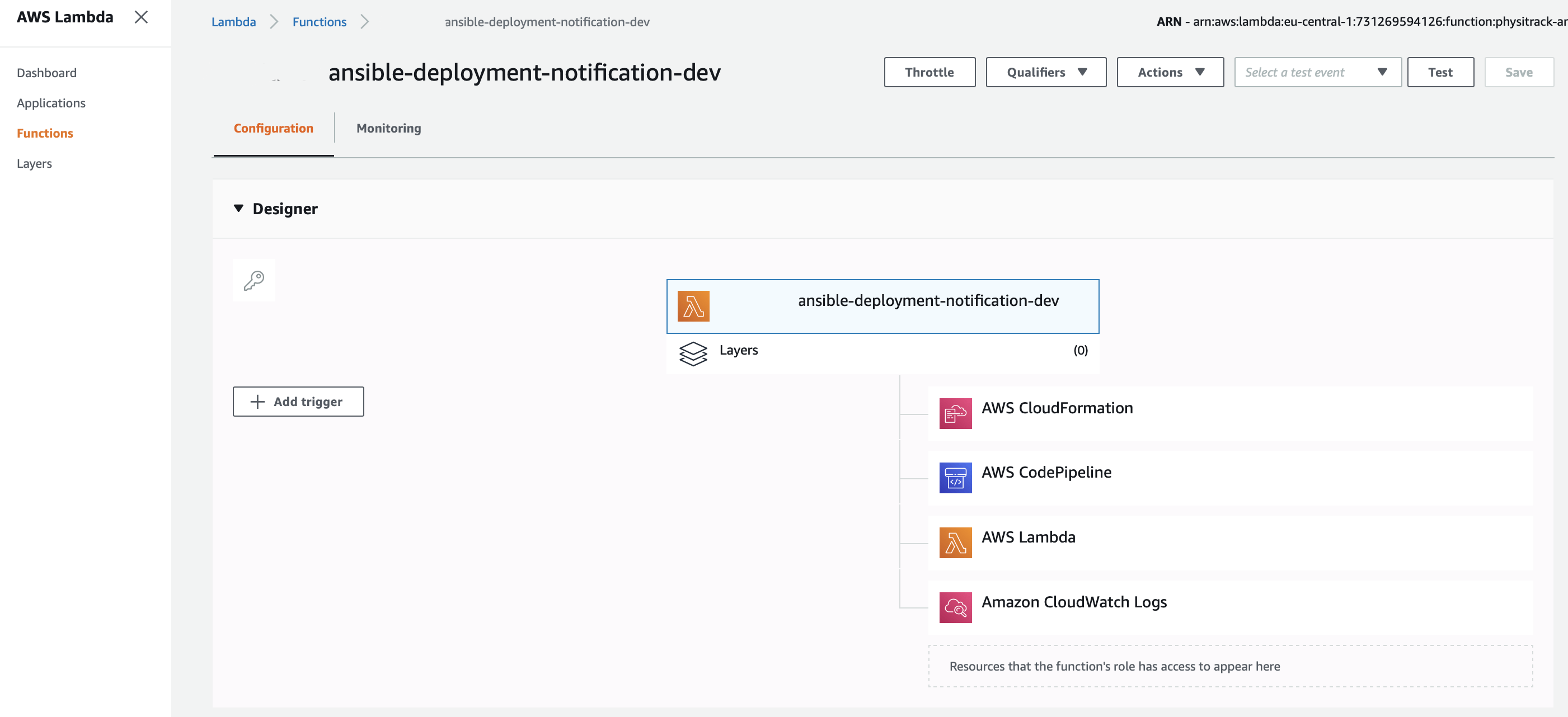Image resolution: width=1568 pixels, height=717 pixels.
Task: Close the AWS Lambda sidebar
Action: pos(141,17)
